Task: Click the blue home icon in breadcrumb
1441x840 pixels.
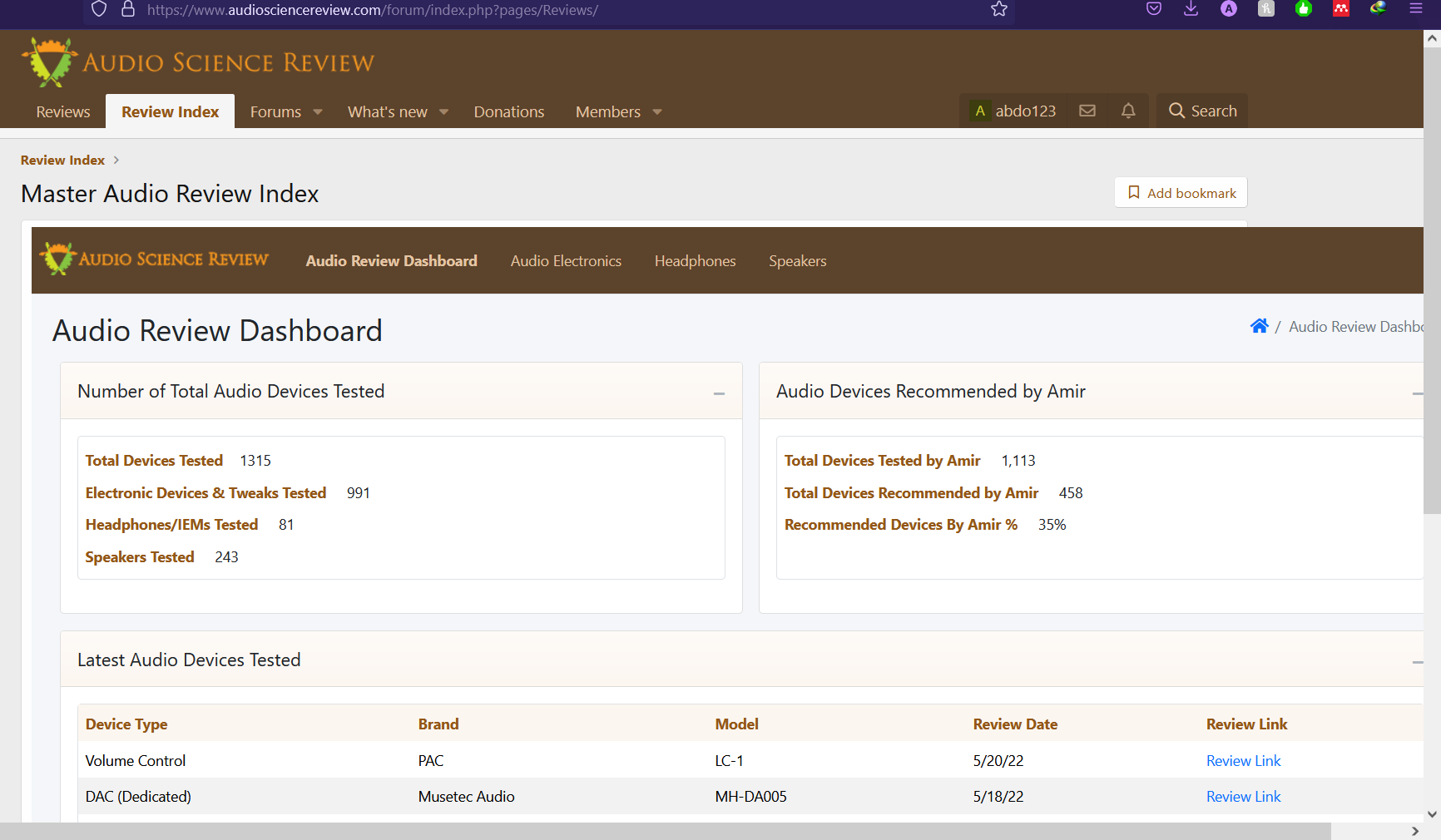Action: tap(1259, 326)
